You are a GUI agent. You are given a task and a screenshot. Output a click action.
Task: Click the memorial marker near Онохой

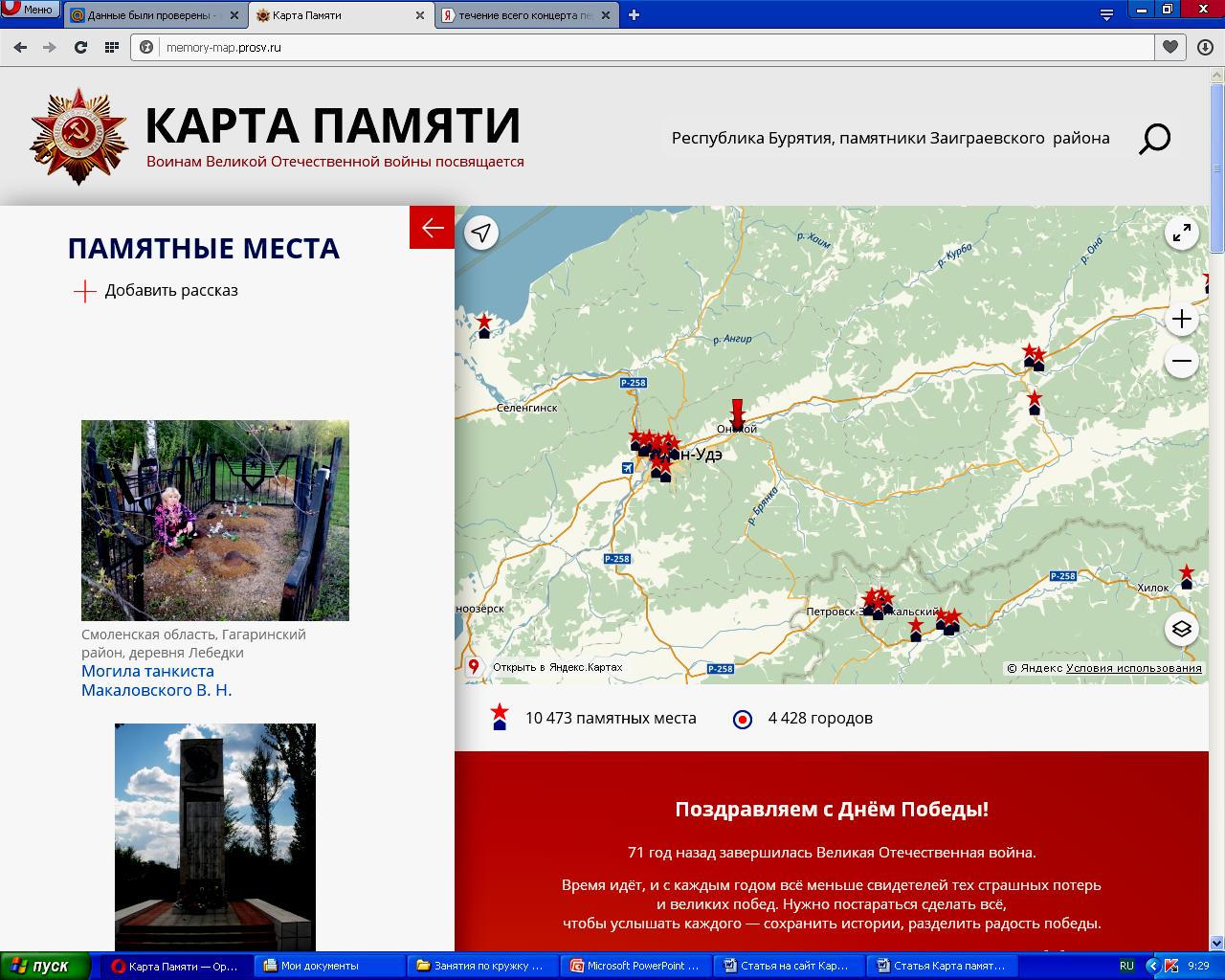tap(737, 415)
